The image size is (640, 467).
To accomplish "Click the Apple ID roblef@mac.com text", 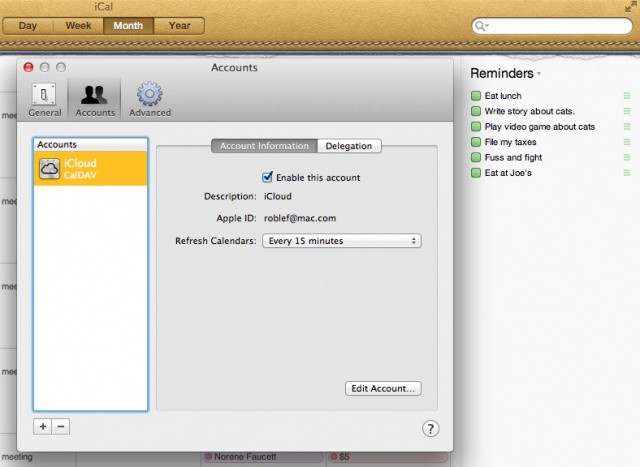I will [300, 218].
